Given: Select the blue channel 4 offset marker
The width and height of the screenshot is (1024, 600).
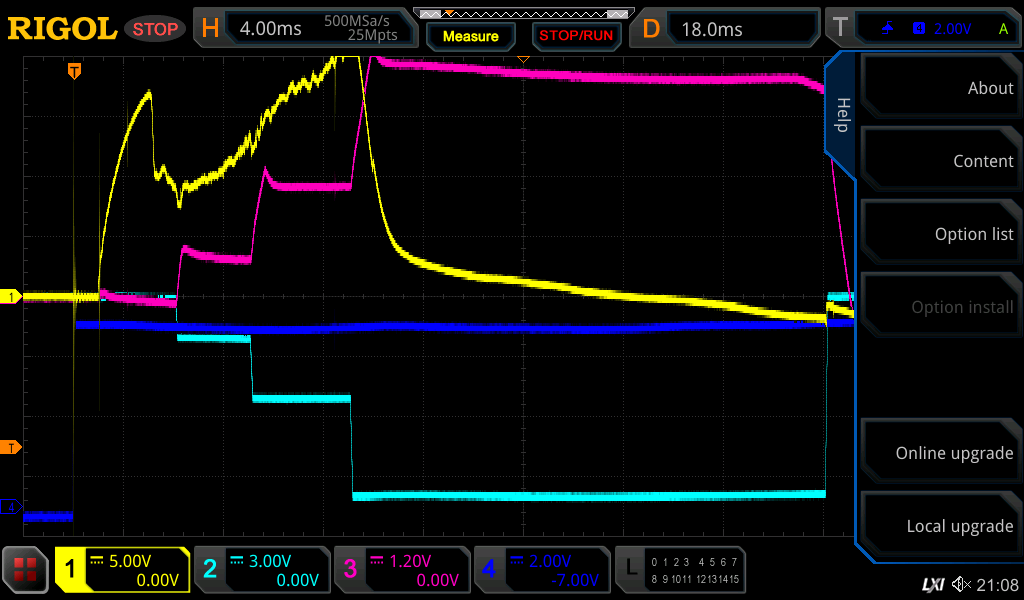Looking at the screenshot, I should 11,507.
